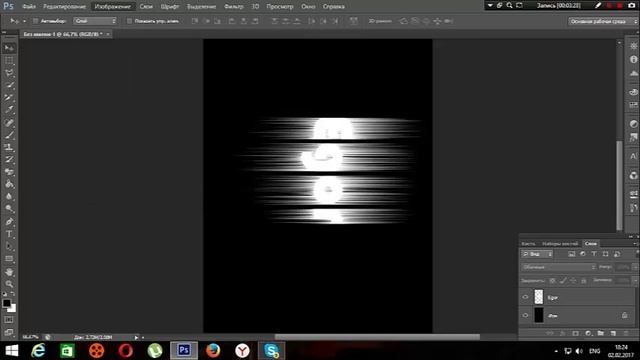Select the Move tool in toolbox

[9, 48]
